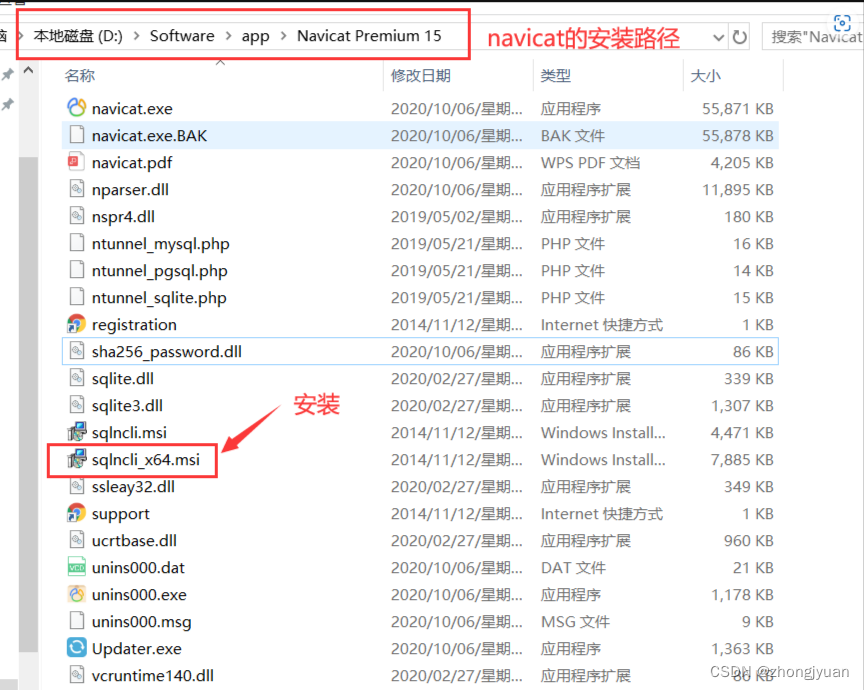
Task: Click the navicat.exe application icon
Action: tap(77, 108)
